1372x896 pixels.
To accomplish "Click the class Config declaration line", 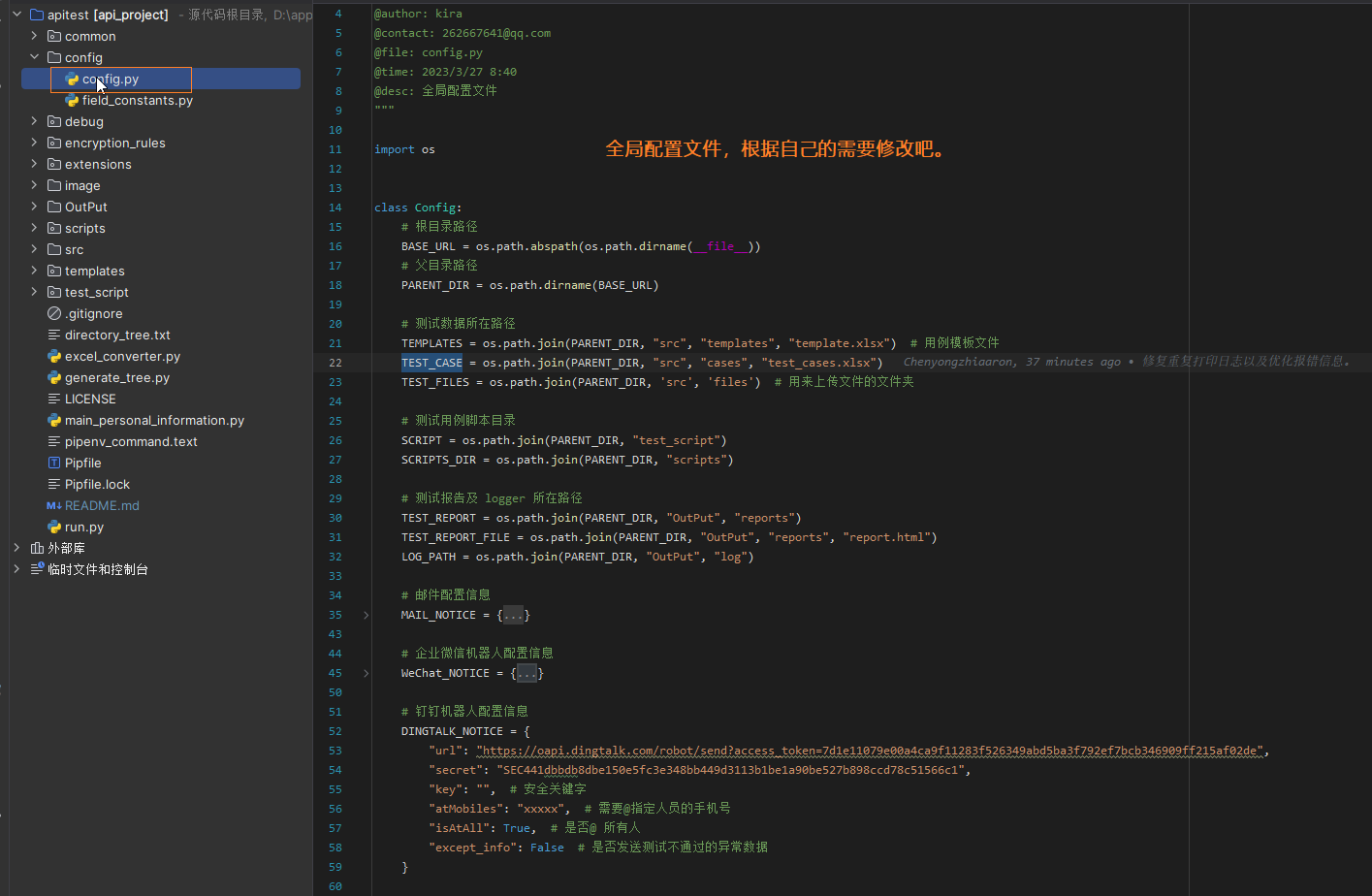I will coord(418,208).
